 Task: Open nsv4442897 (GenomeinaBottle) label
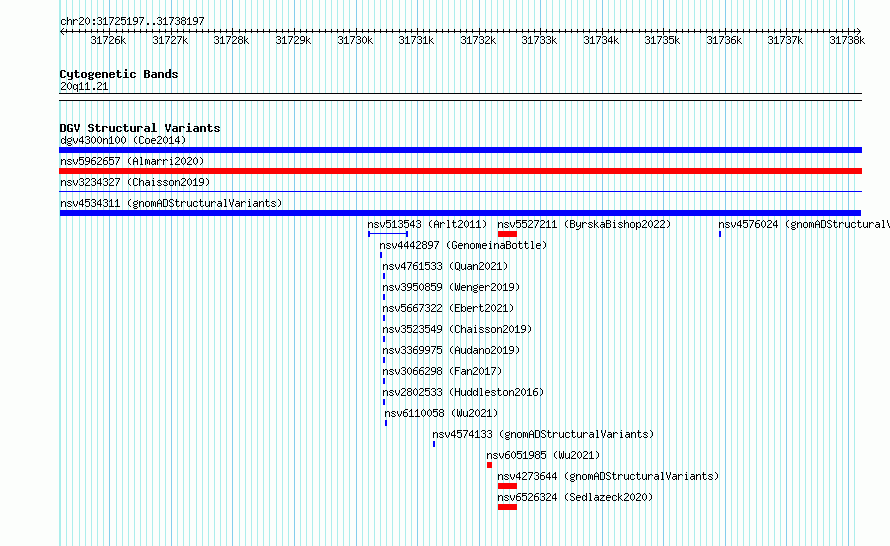click(x=463, y=245)
